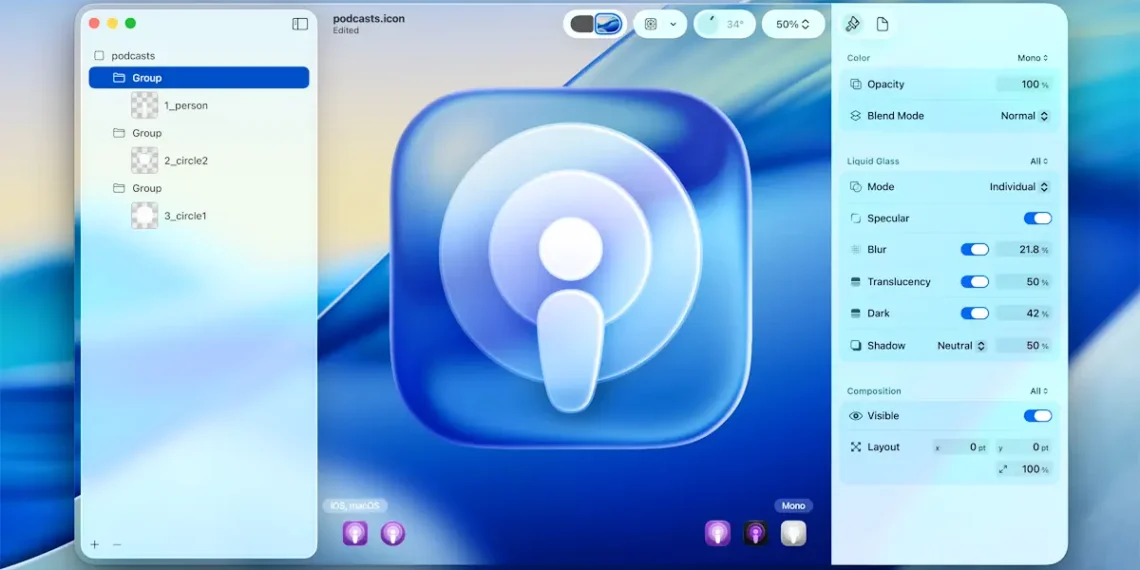1140x570 pixels.
Task: Click folder icon of Group above 3_circle1
Action: 119,188
